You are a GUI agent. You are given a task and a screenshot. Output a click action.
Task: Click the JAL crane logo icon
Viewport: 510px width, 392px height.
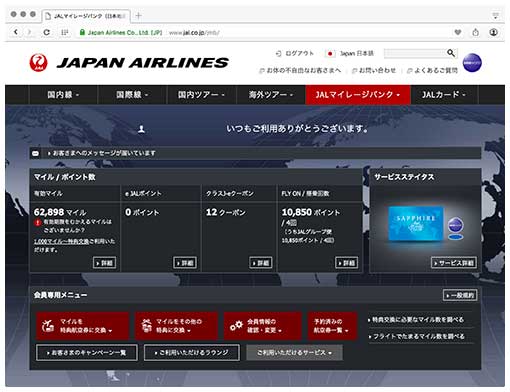pyautogui.click(x=39, y=63)
